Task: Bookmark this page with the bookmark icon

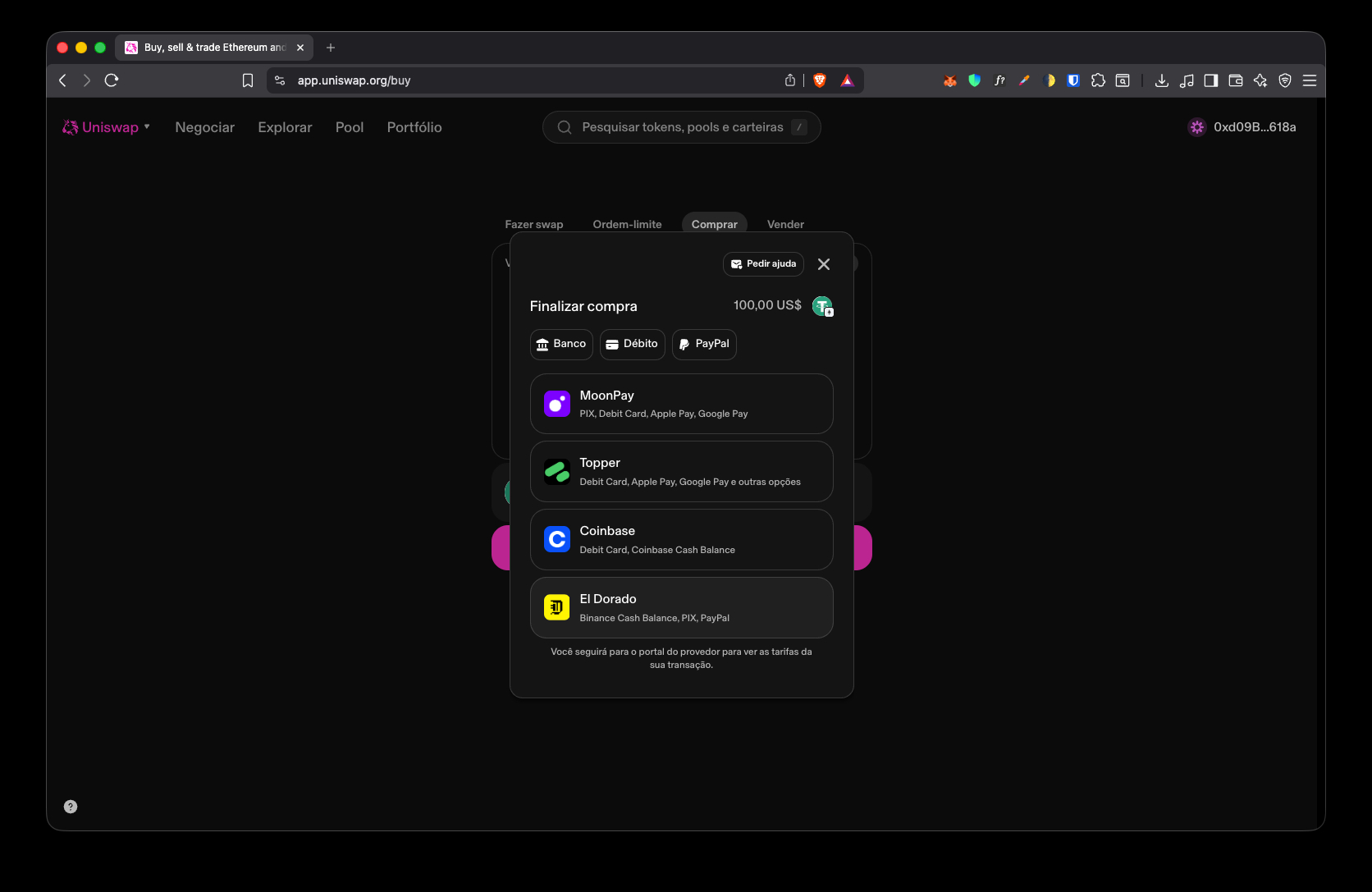Action: click(x=248, y=80)
